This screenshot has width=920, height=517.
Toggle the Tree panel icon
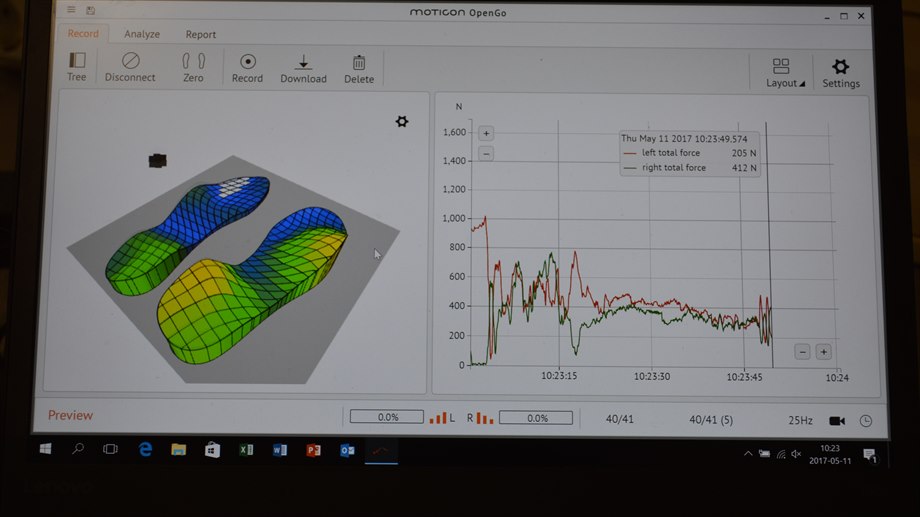[77, 62]
